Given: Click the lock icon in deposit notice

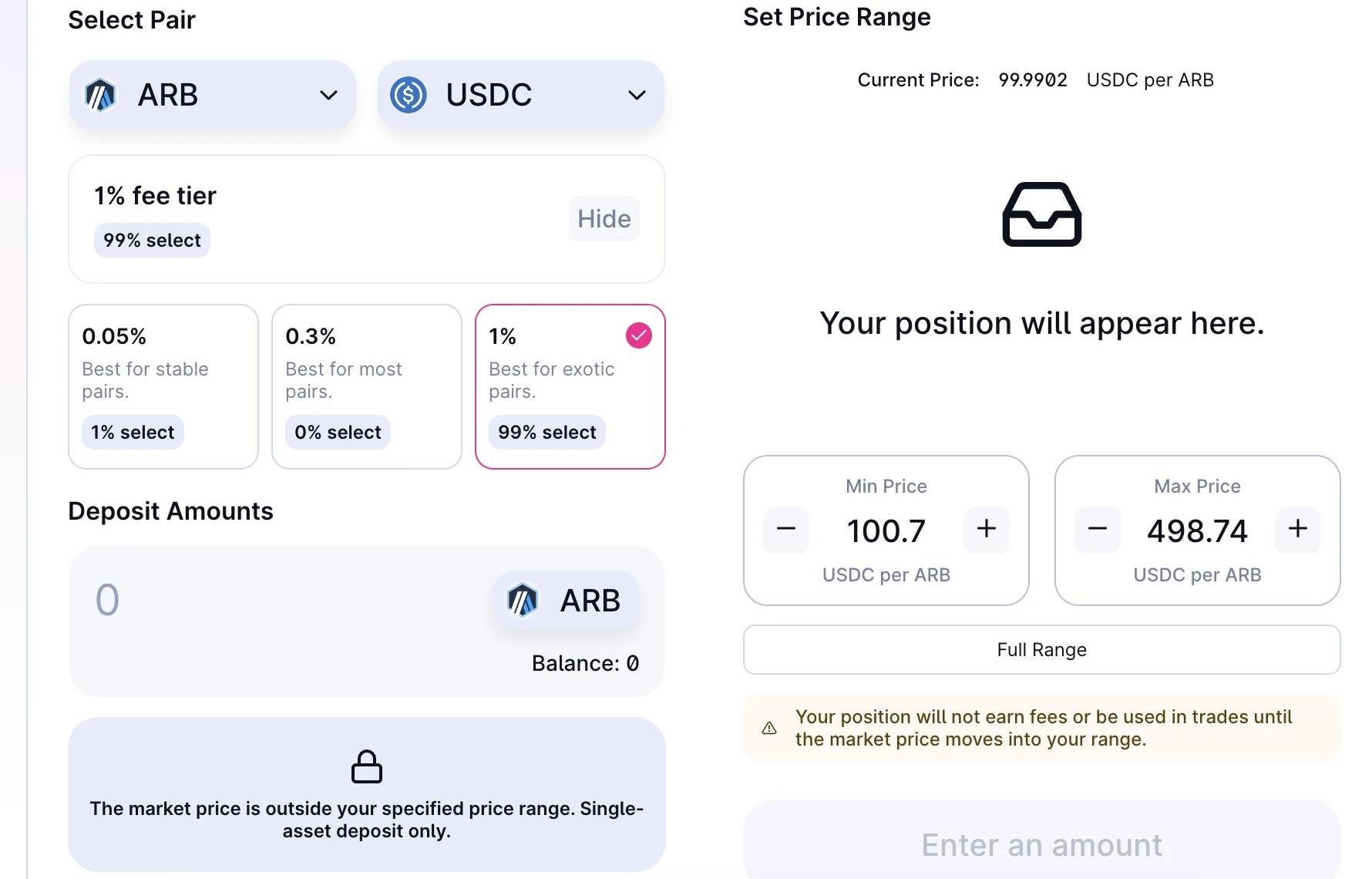Looking at the screenshot, I should click(x=367, y=766).
